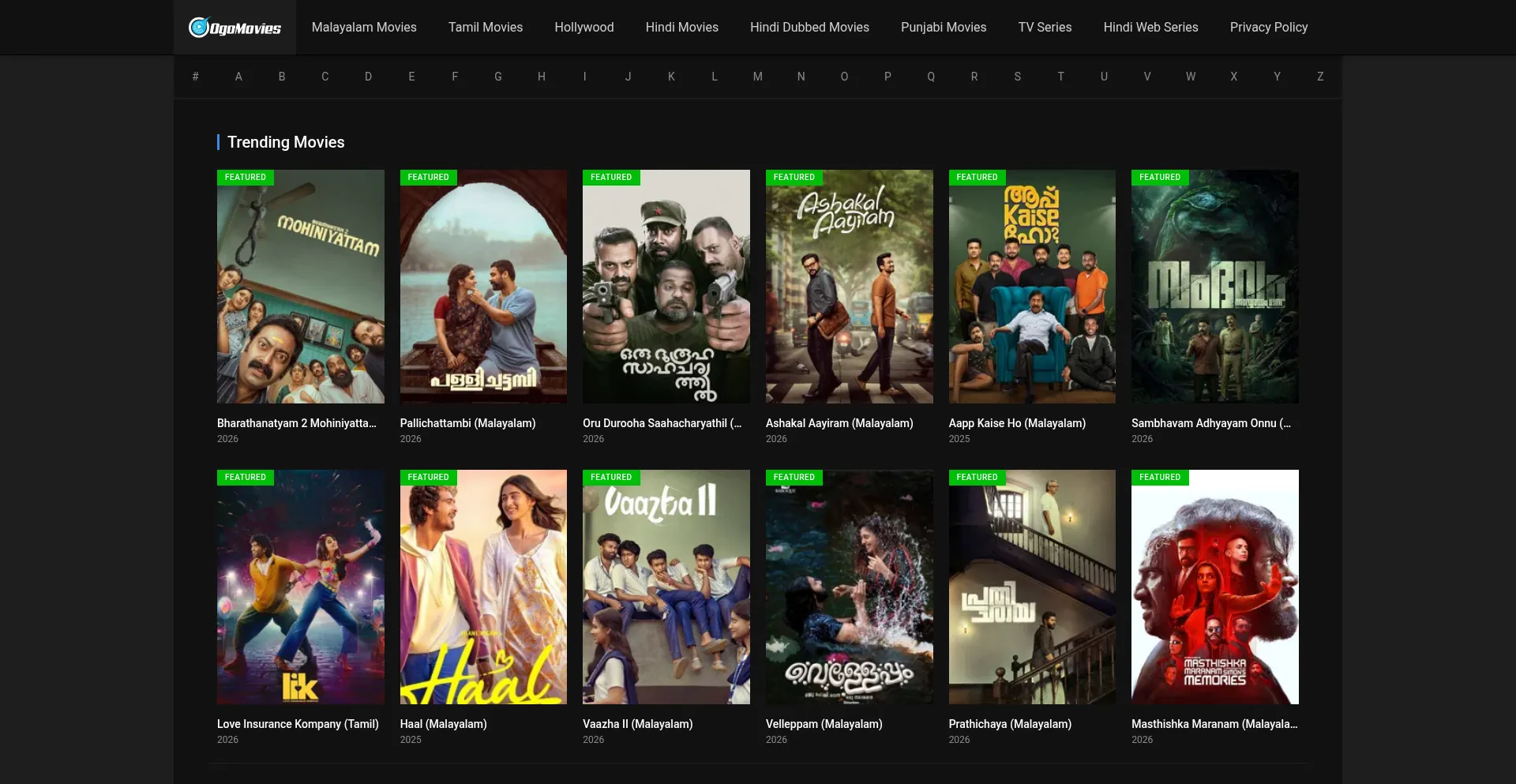Image resolution: width=1516 pixels, height=784 pixels.
Task: Filter movies by letter J
Action: pyautogui.click(x=628, y=77)
